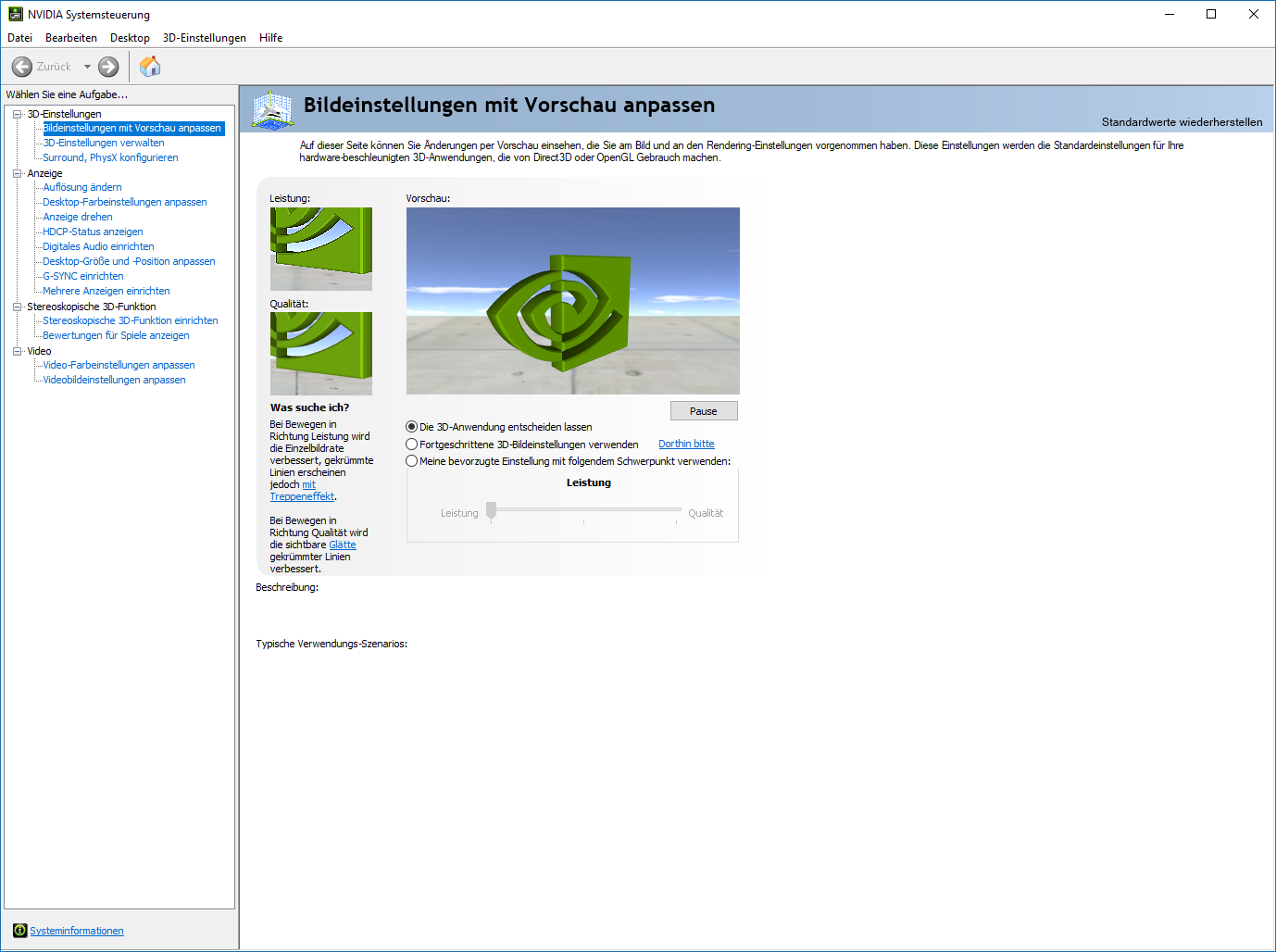Open Desktop-Größe und -Position anpassen
The image size is (1276, 952).
click(129, 261)
